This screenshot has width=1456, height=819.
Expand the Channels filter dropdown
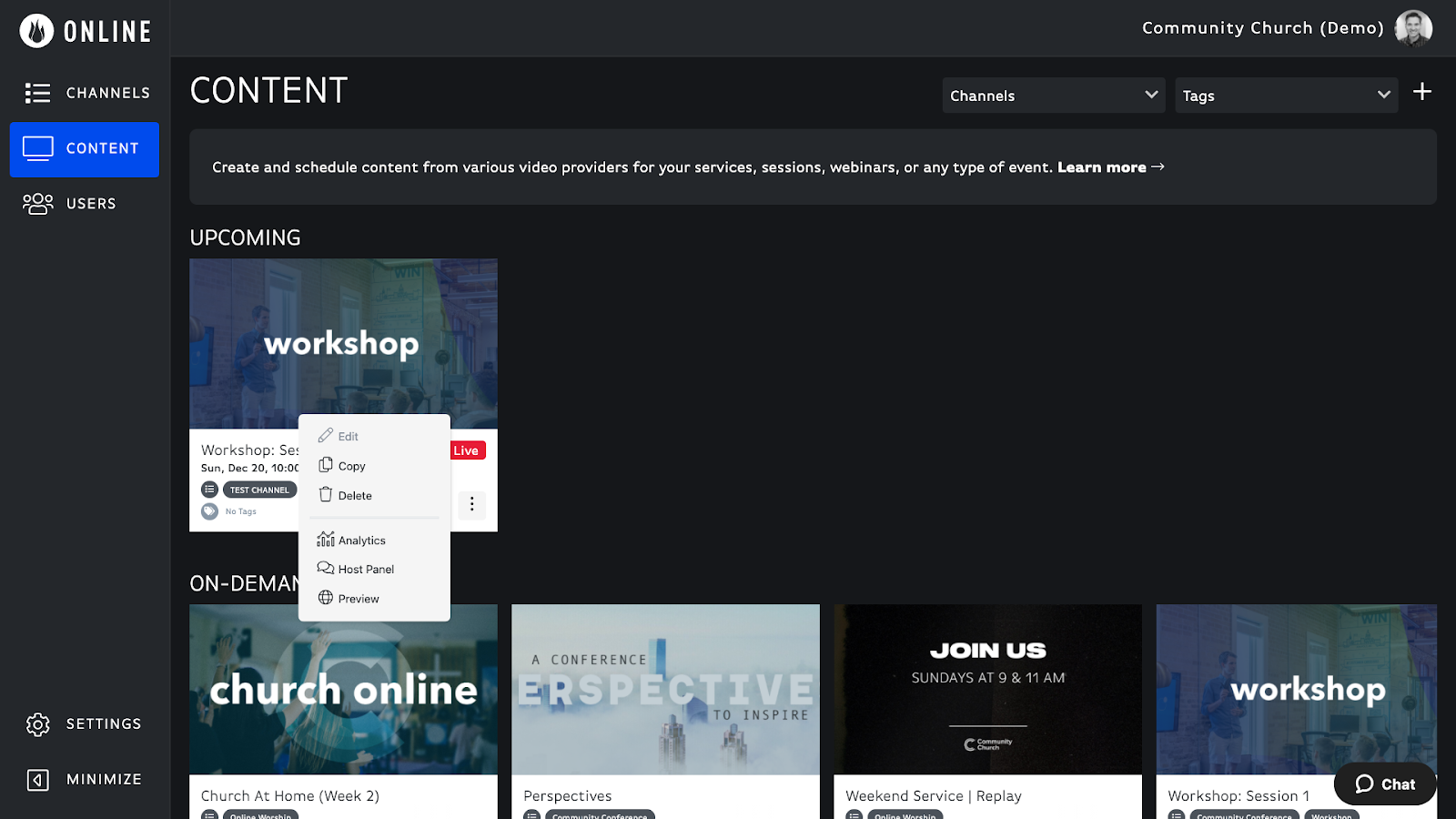coord(1054,96)
